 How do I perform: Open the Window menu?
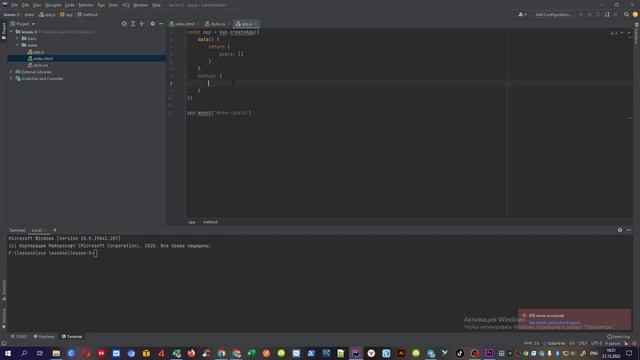(x=141, y=5)
